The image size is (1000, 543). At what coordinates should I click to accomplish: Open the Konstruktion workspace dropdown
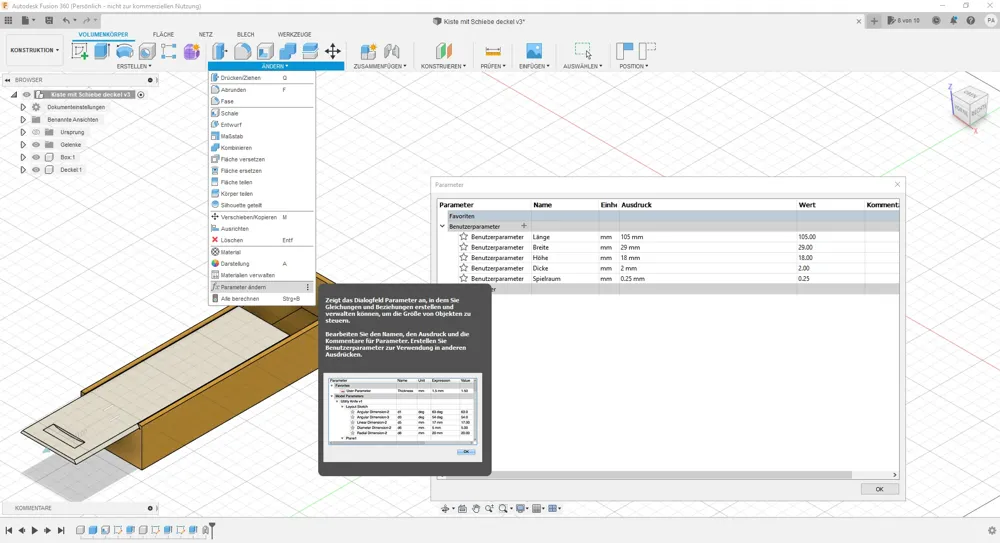34,50
